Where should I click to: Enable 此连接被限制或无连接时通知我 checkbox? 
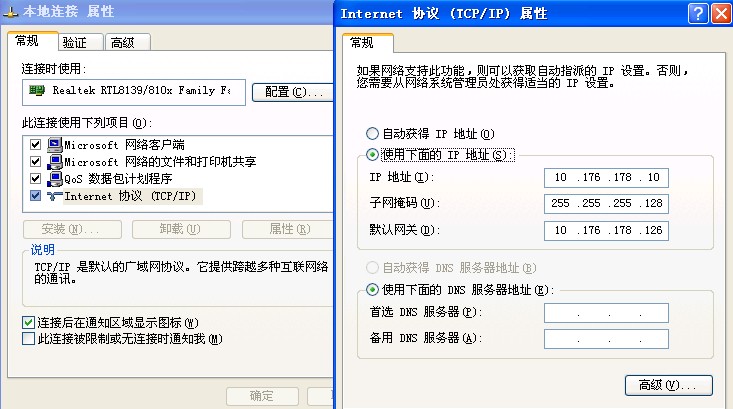coord(28,339)
